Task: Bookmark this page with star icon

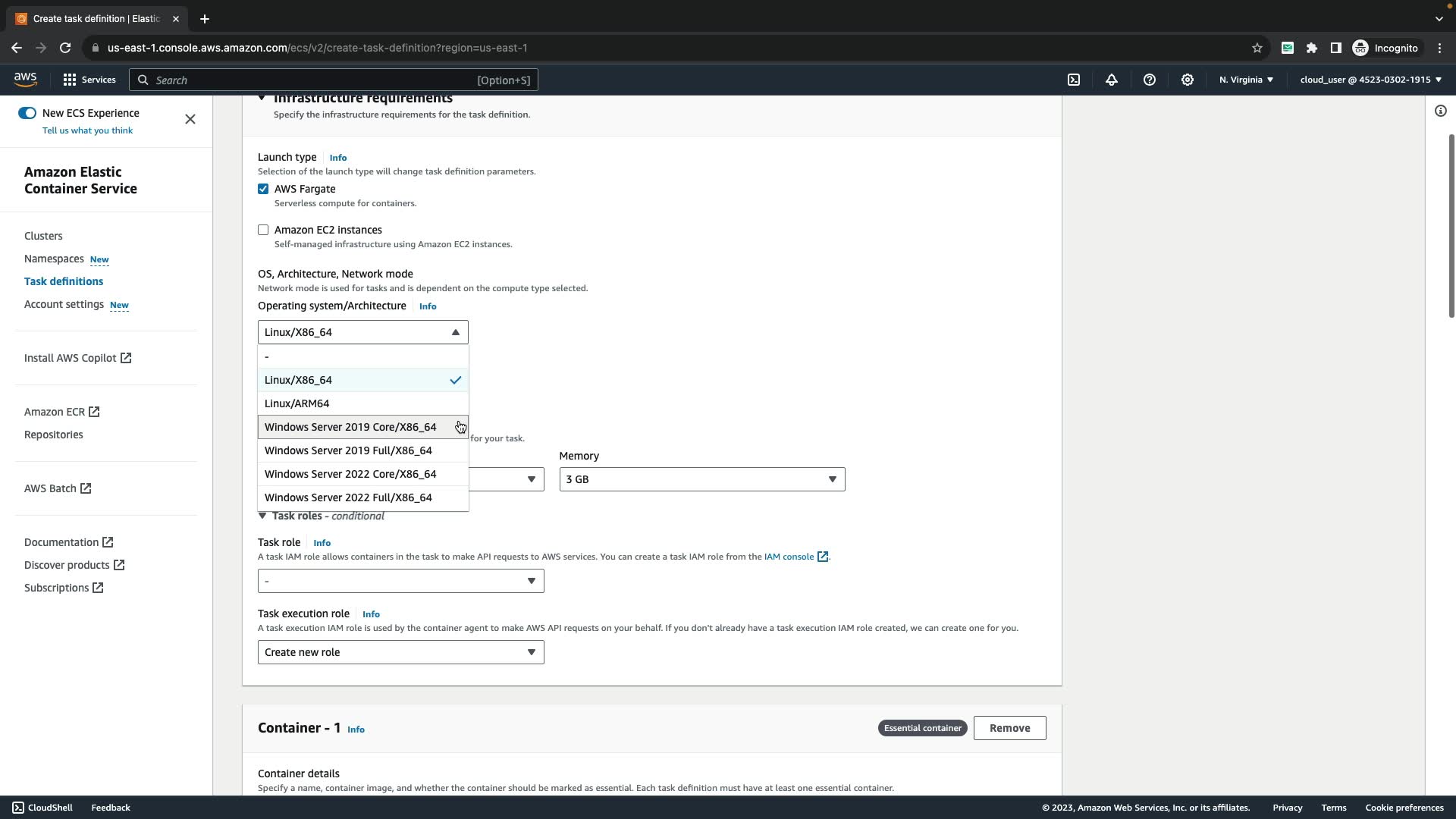Action: pyautogui.click(x=1257, y=48)
